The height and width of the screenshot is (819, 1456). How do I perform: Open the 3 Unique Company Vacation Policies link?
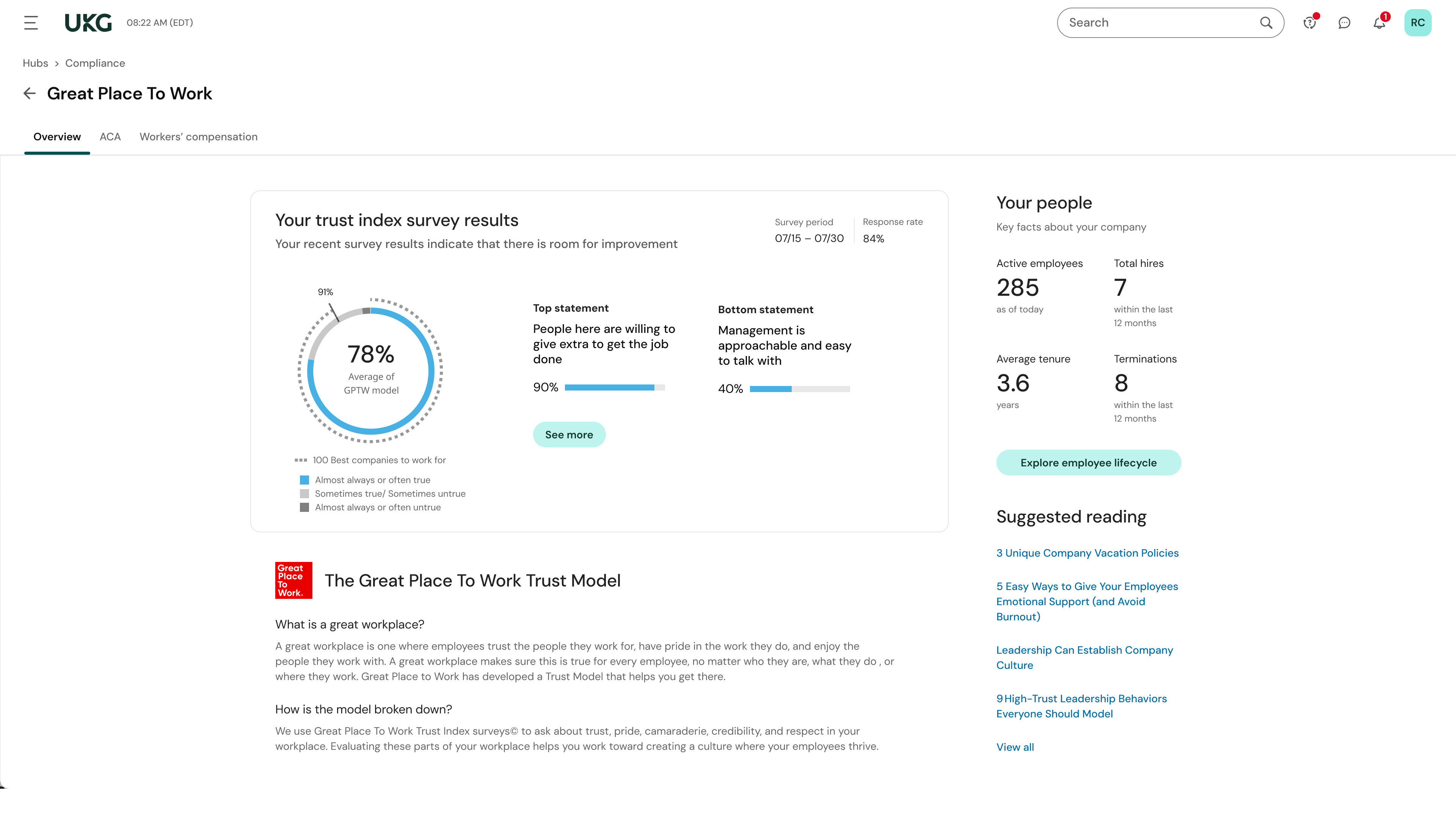(1087, 553)
